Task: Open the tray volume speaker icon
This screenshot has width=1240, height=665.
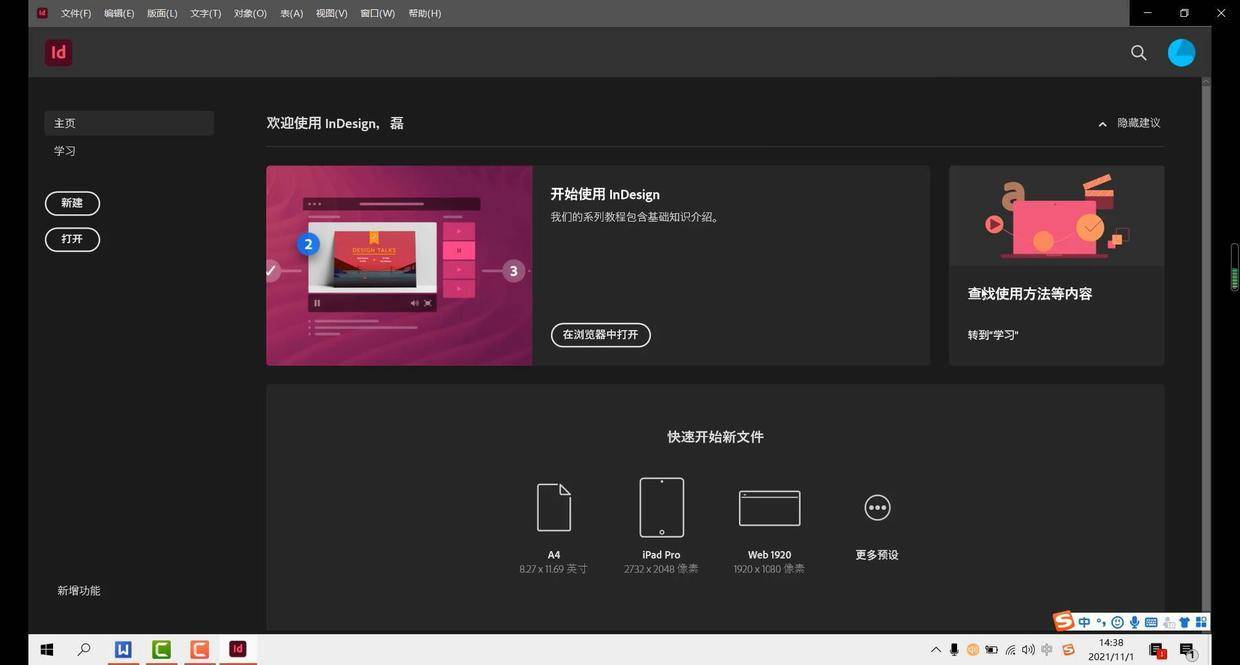Action: [1028, 650]
